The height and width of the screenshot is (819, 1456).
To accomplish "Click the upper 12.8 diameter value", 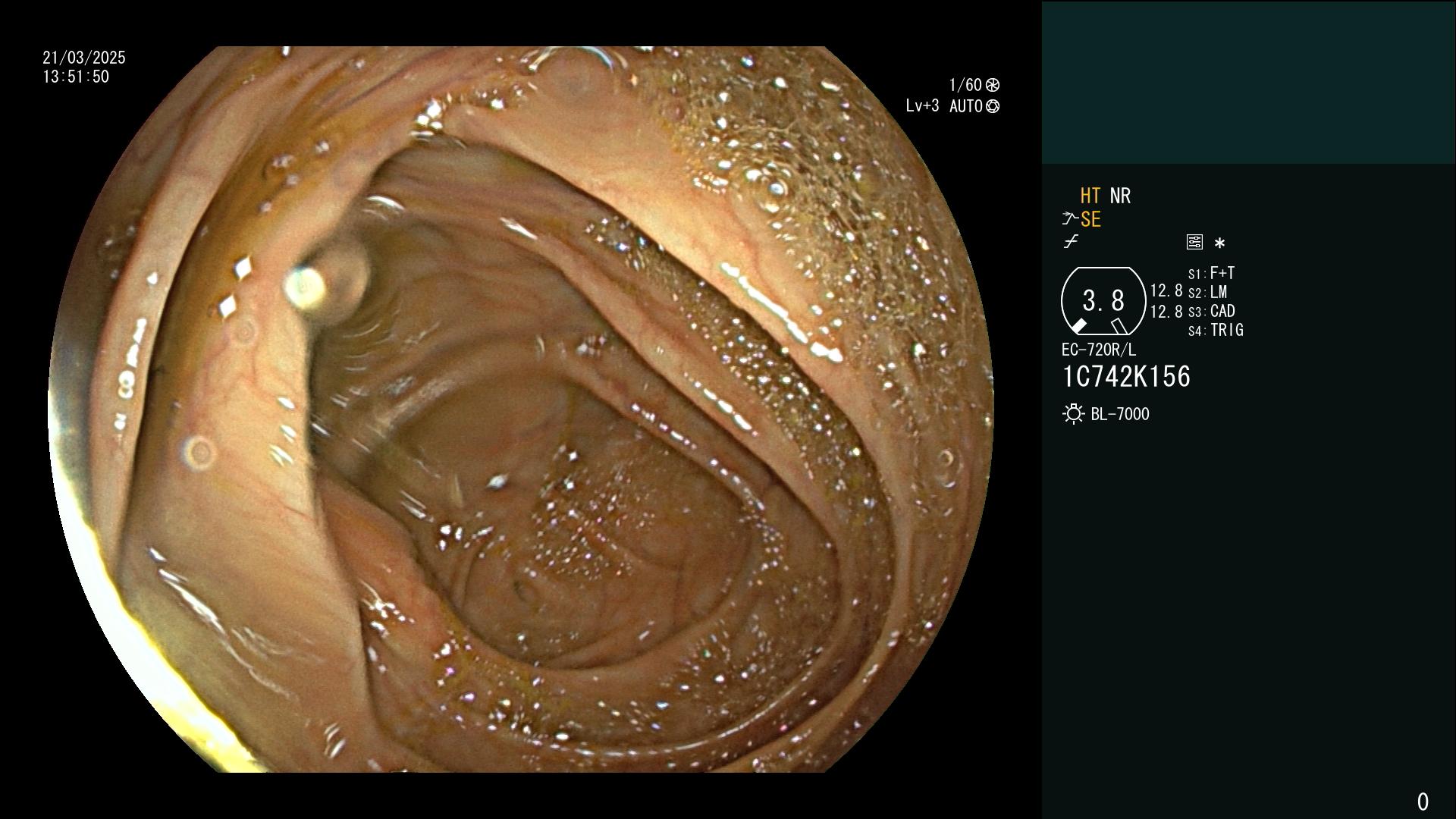I will pos(1166,291).
